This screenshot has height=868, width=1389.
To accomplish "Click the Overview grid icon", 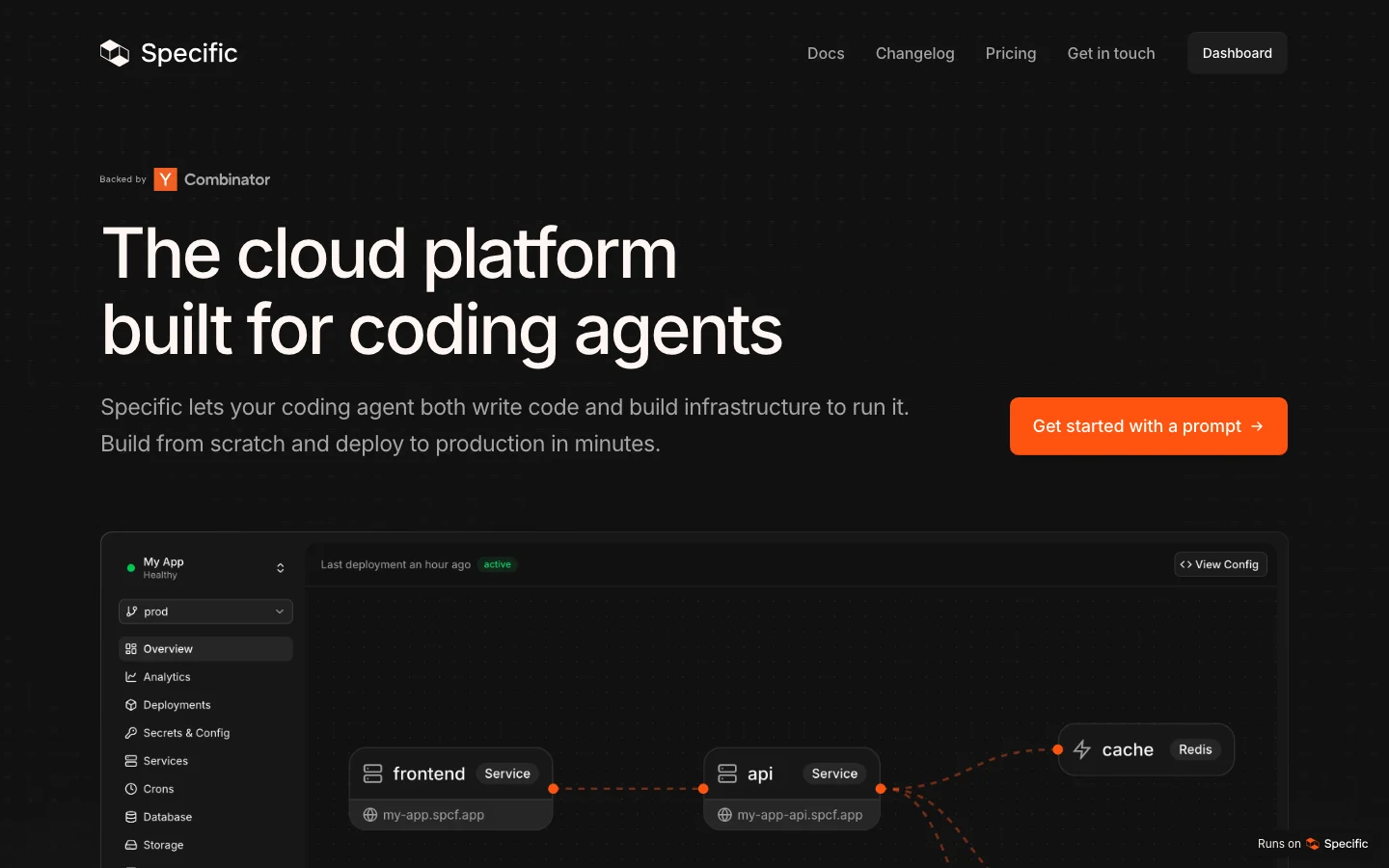I will click(x=131, y=649).
